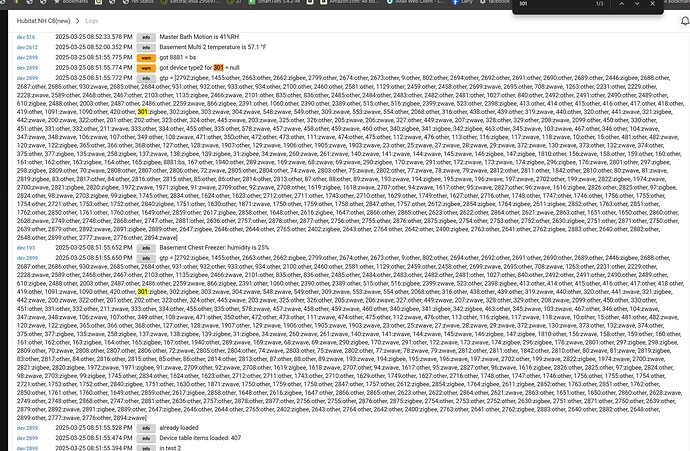Click the Logs breadcrumb
Screen dimensions: 690x451
[92, 21]
